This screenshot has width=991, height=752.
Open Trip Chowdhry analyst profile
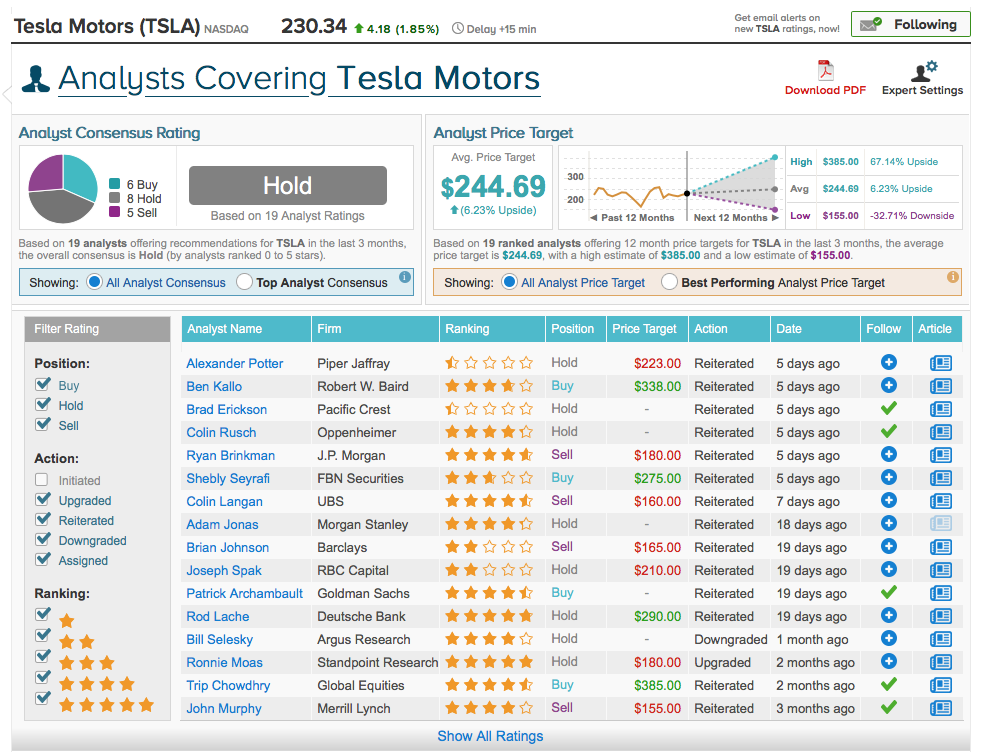228,686
